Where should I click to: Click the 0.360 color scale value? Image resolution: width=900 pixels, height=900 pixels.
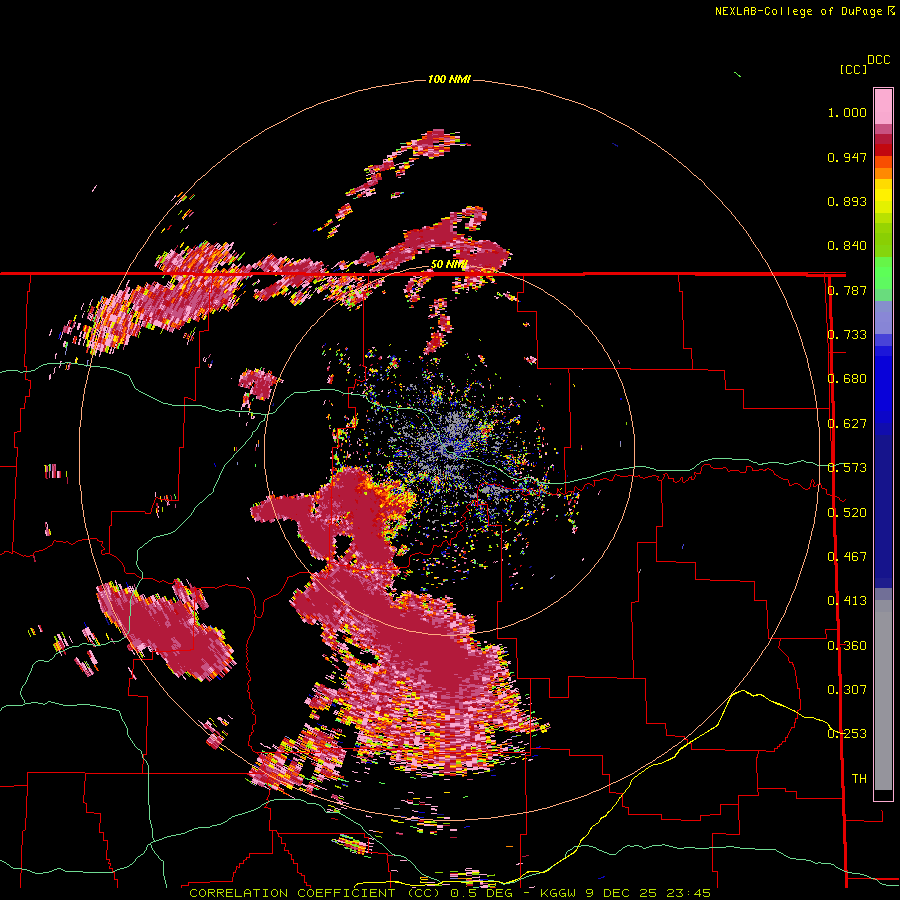847,646
